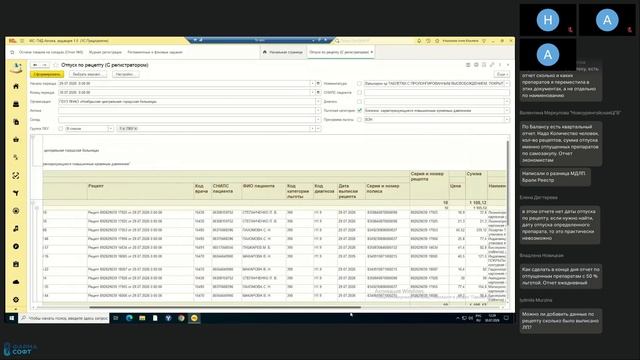
Task: Go forward with the right arrow button
Action: (44, 65)
